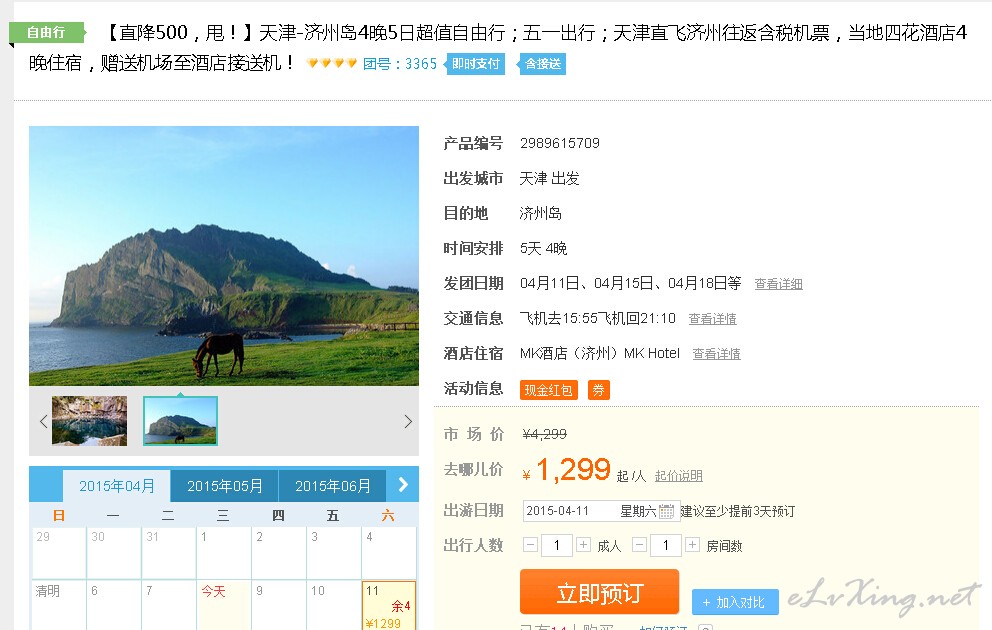Click the strikethrough market price ¥4,299
Viewport: 992px width, 630px height.
[545, 435]
